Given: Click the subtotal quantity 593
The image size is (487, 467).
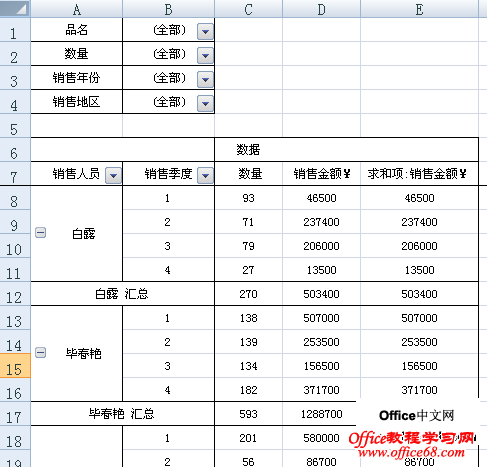Looking at the screenshot, I should click(x=249, y=414).
